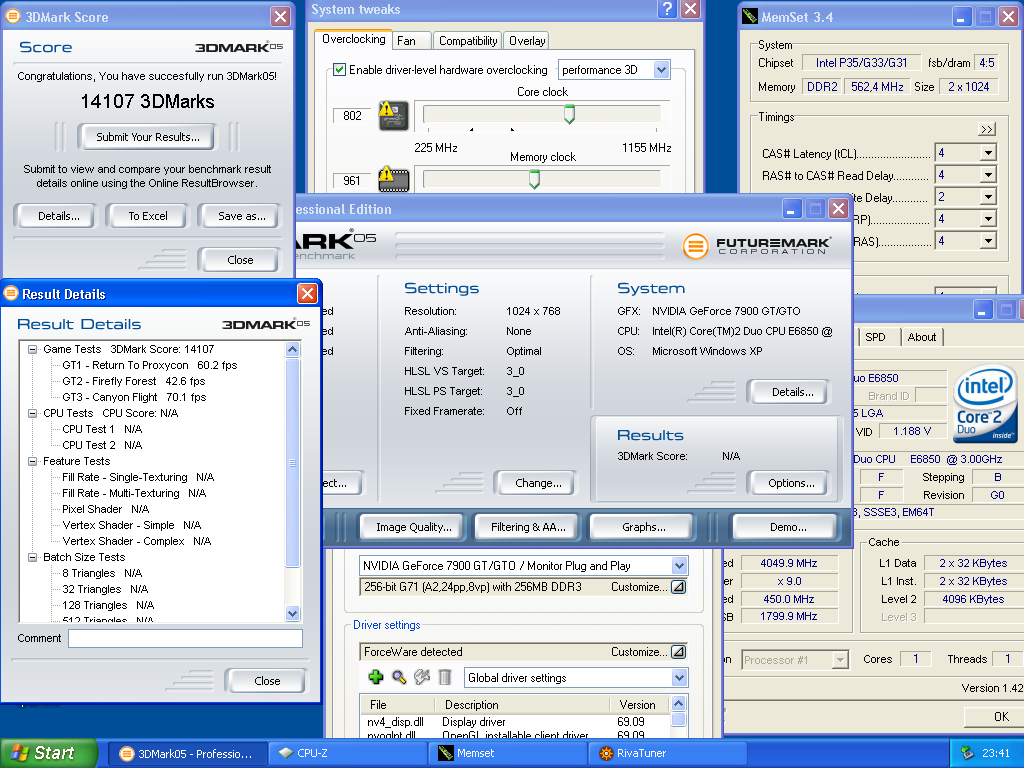Viewport: 1024px width, 768px height.
Task: Click the green plus add profile icon
Action: click(376, 677)
